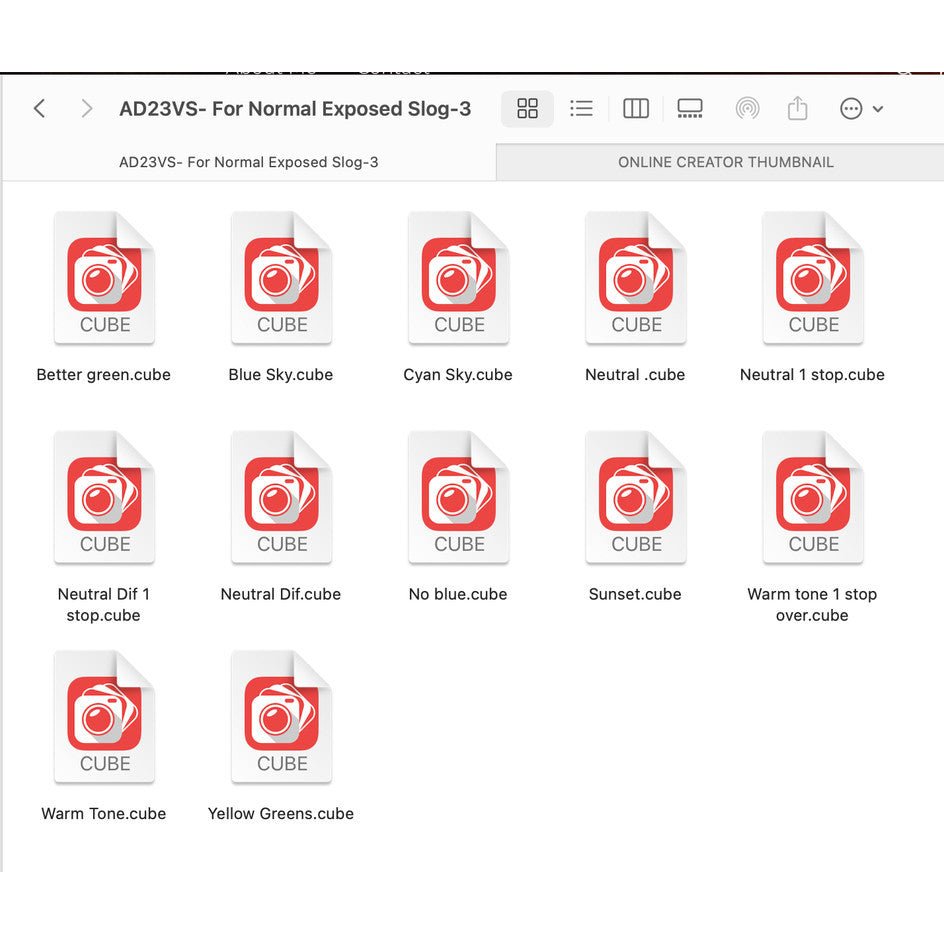Click the 'Warm Tone.cube' filename
Viewport: 944px width, 944px height.
coord(104,813)
